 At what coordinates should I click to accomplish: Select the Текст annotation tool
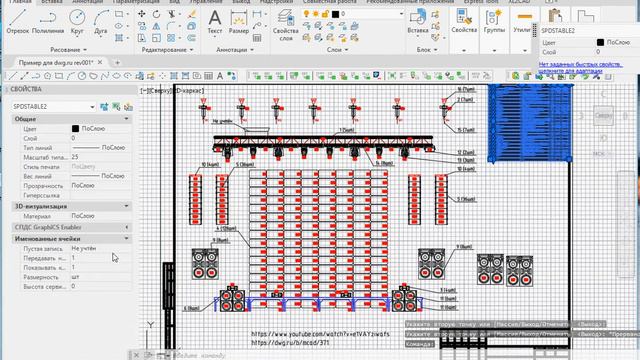[215, 22]
